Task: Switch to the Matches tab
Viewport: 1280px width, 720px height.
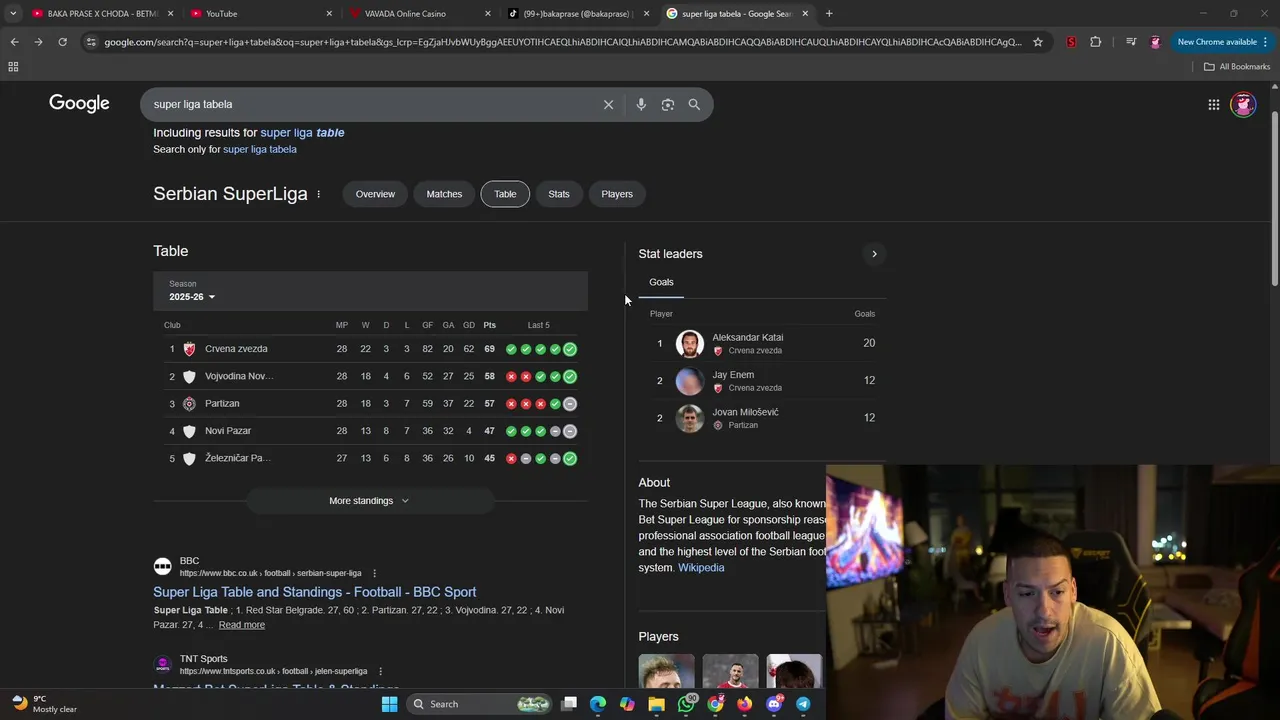Action: pyautogui.click(x=444, y=194)
